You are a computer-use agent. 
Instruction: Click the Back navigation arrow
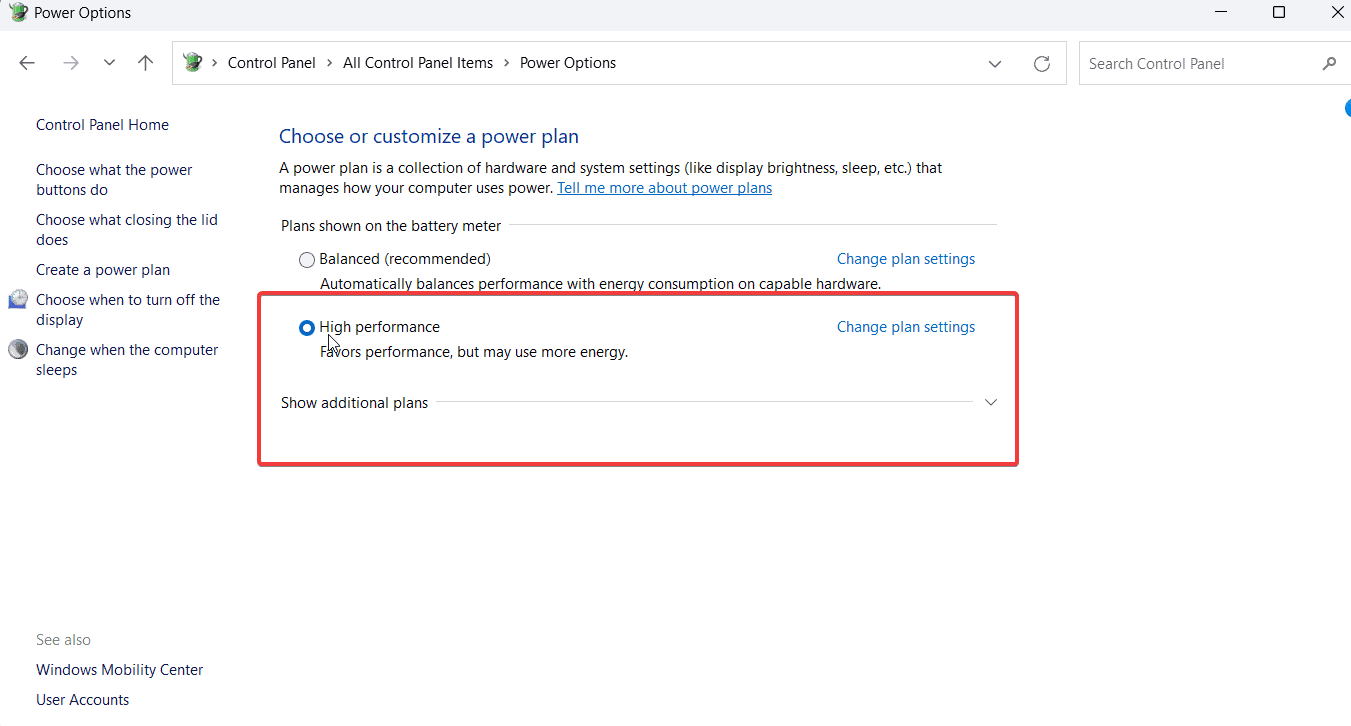pyautogui.click(x=27, y=63)
